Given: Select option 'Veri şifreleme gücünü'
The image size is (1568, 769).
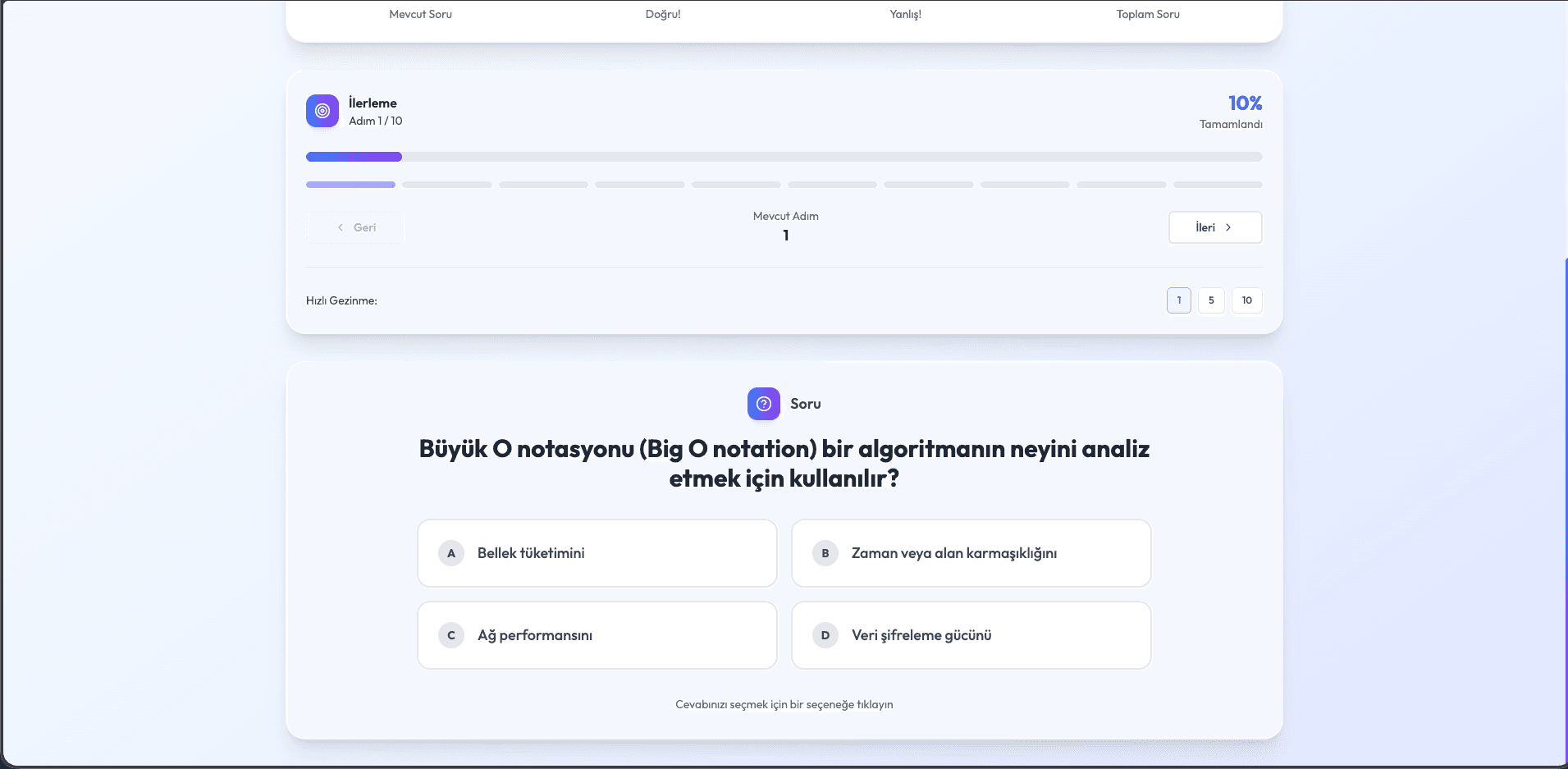Looking at the screenshot, I should point(921,635).
